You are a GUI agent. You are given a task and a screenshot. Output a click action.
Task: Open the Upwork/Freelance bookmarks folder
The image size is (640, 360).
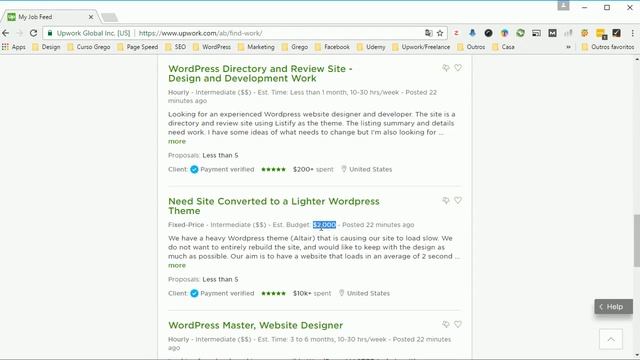421,47
